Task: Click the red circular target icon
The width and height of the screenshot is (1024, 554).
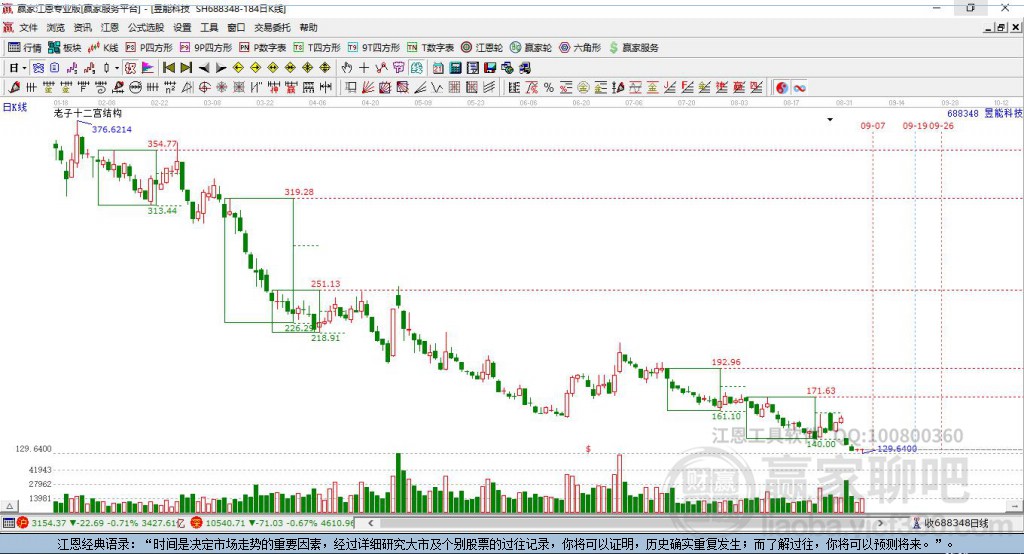Action: (204, 87)
